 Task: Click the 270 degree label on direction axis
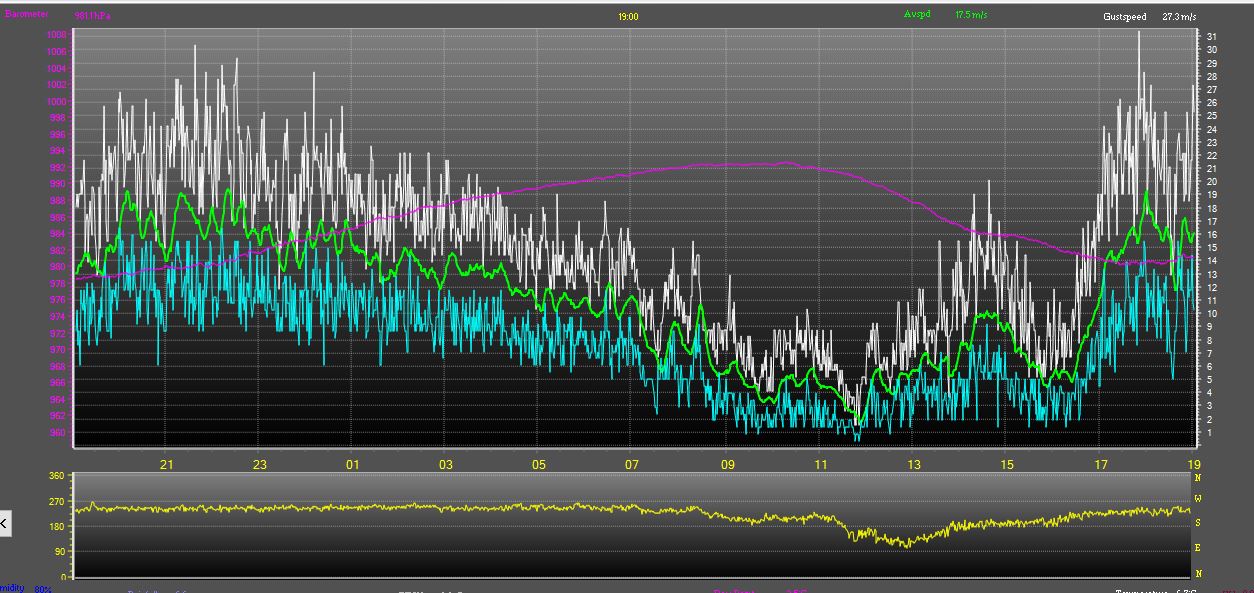click(x=55, y=502)
